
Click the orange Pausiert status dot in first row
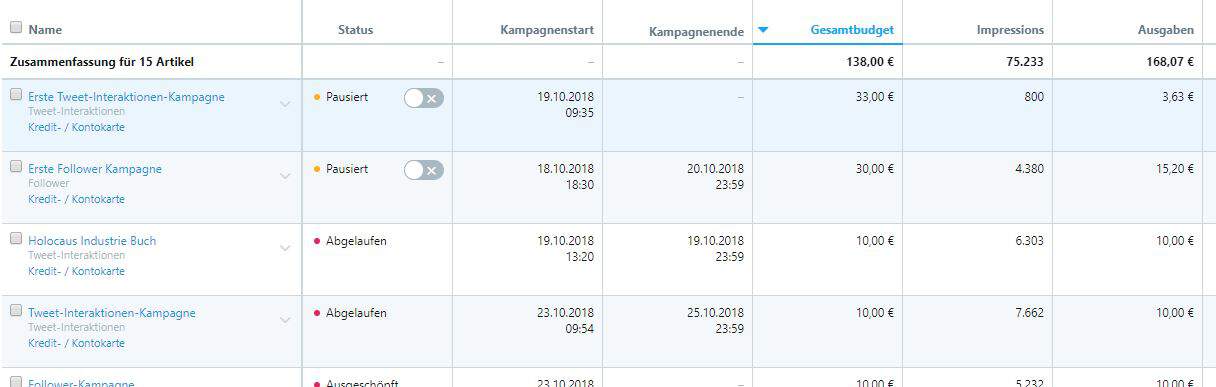[317, 98]
